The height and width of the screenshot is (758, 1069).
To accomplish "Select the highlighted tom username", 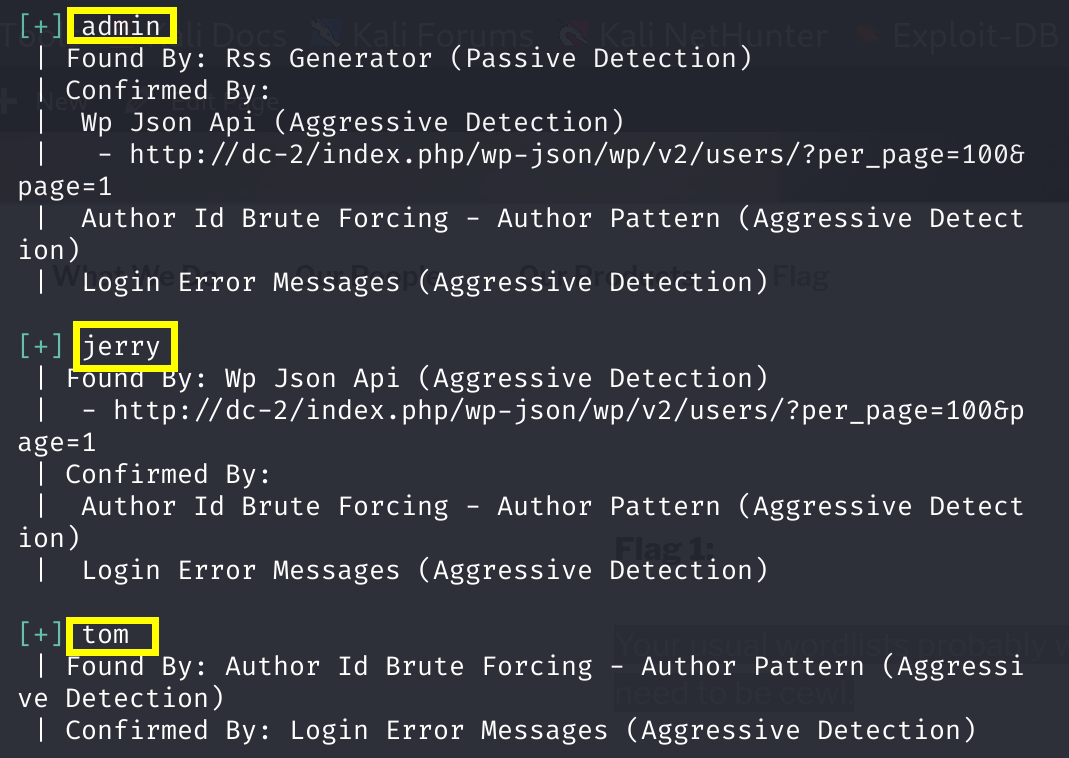I will [x=106, y=634].
